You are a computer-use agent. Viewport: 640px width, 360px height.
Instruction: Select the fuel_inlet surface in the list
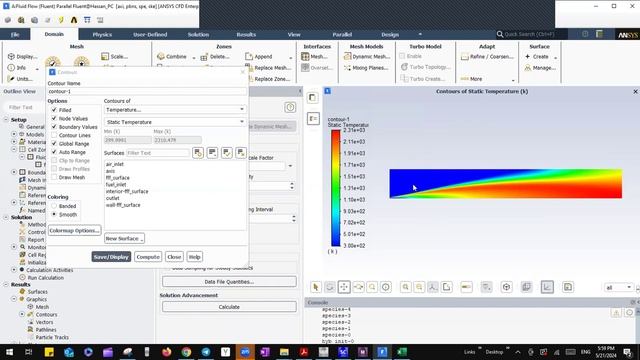(116, 184)
